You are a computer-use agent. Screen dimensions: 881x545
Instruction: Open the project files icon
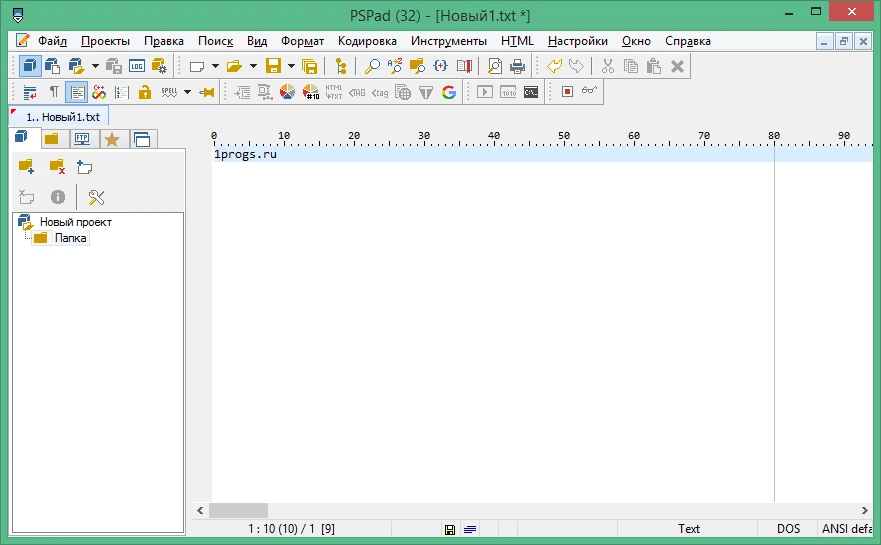pos(76,66)
